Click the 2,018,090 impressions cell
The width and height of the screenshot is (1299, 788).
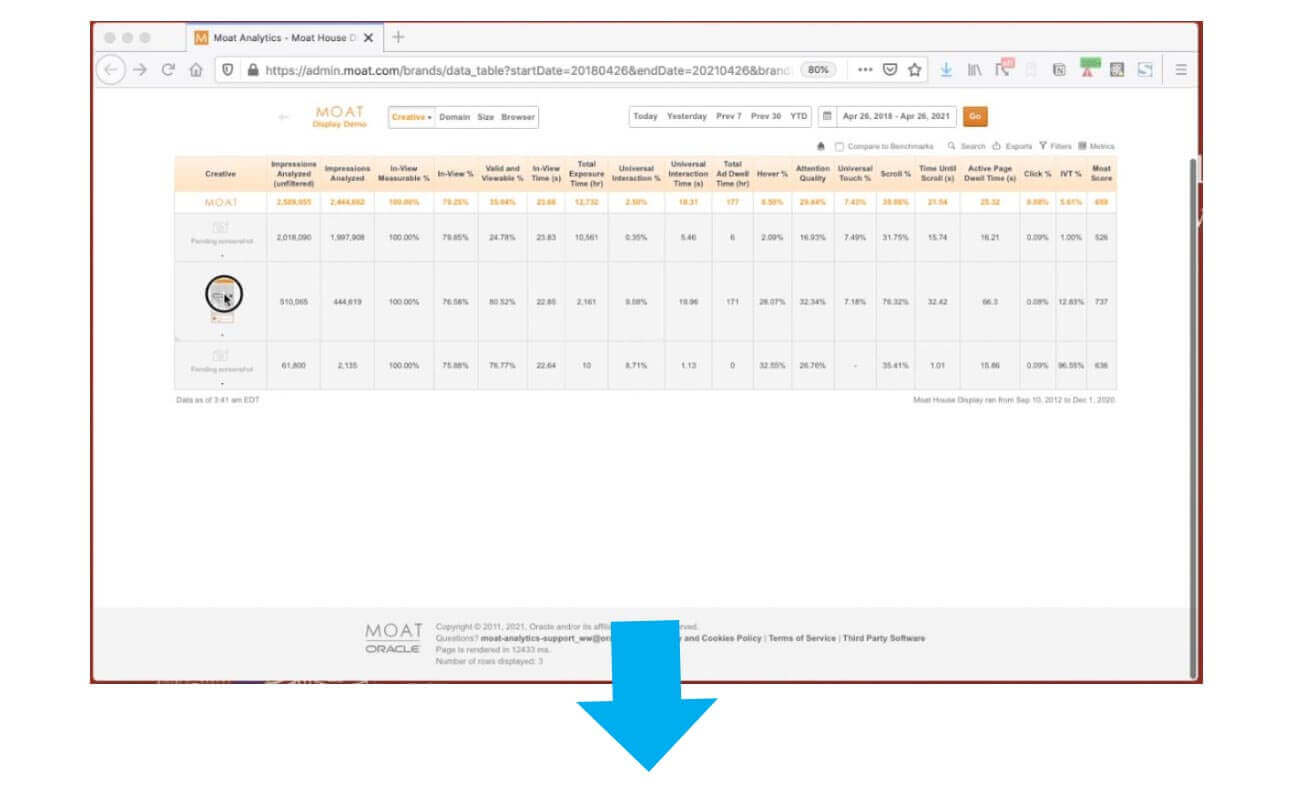[293, 237]
